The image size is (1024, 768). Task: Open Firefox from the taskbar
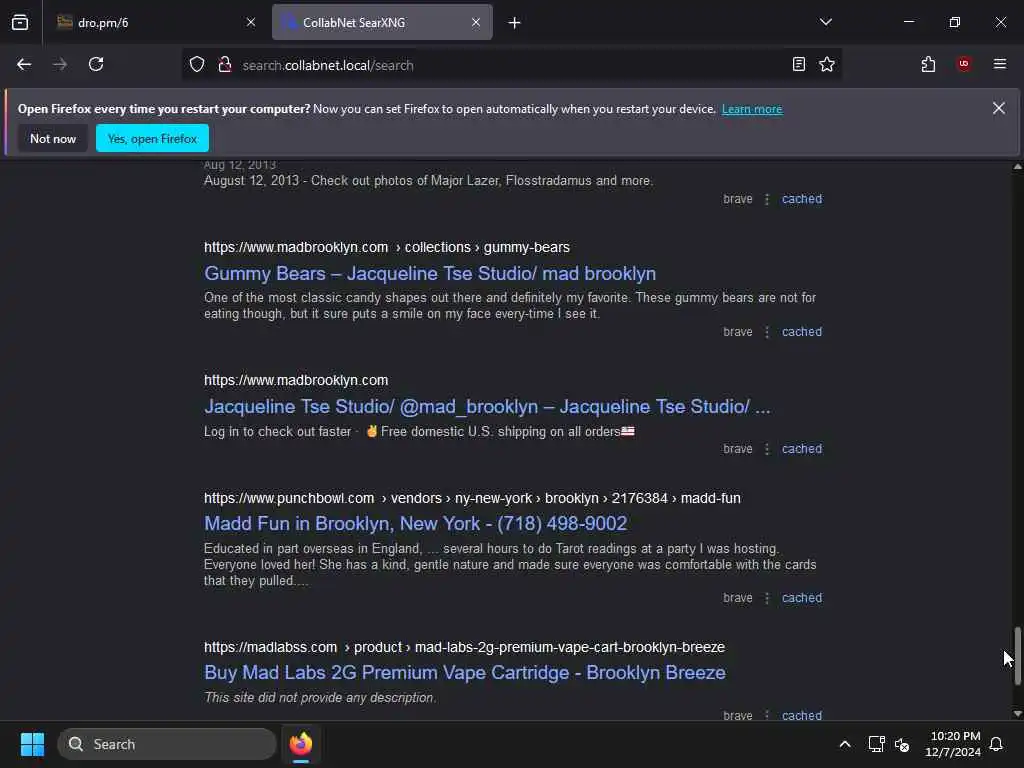point(300,744)
